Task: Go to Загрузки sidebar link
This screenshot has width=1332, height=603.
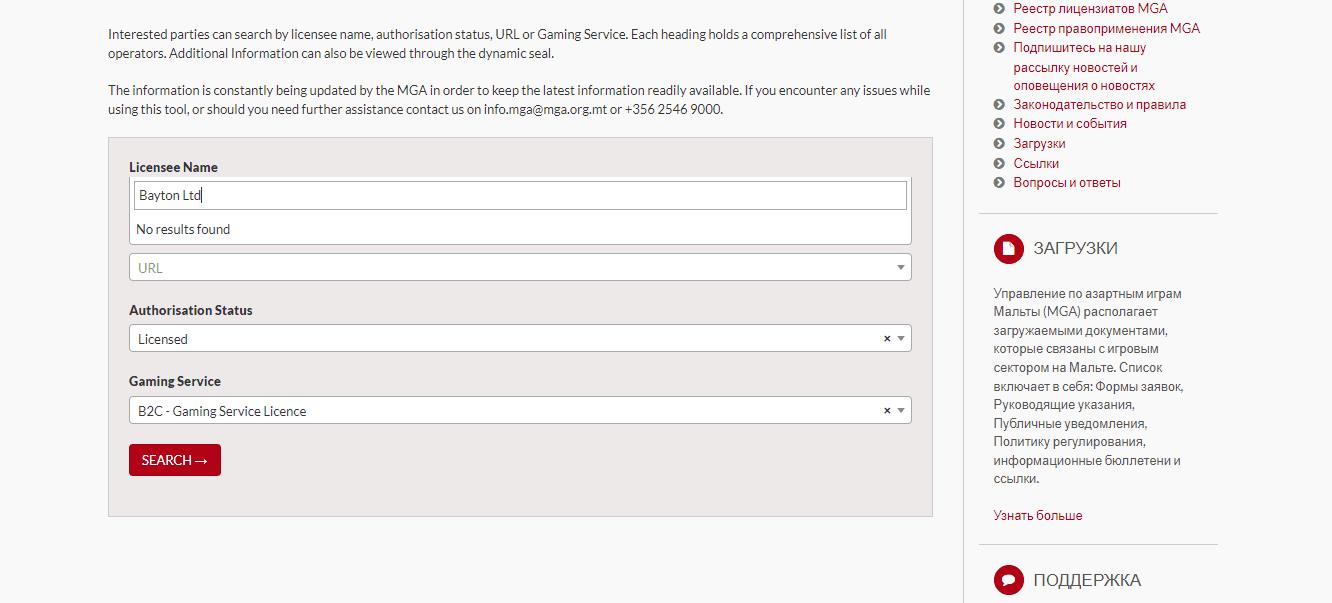Action: click(x=1039, y=144)
